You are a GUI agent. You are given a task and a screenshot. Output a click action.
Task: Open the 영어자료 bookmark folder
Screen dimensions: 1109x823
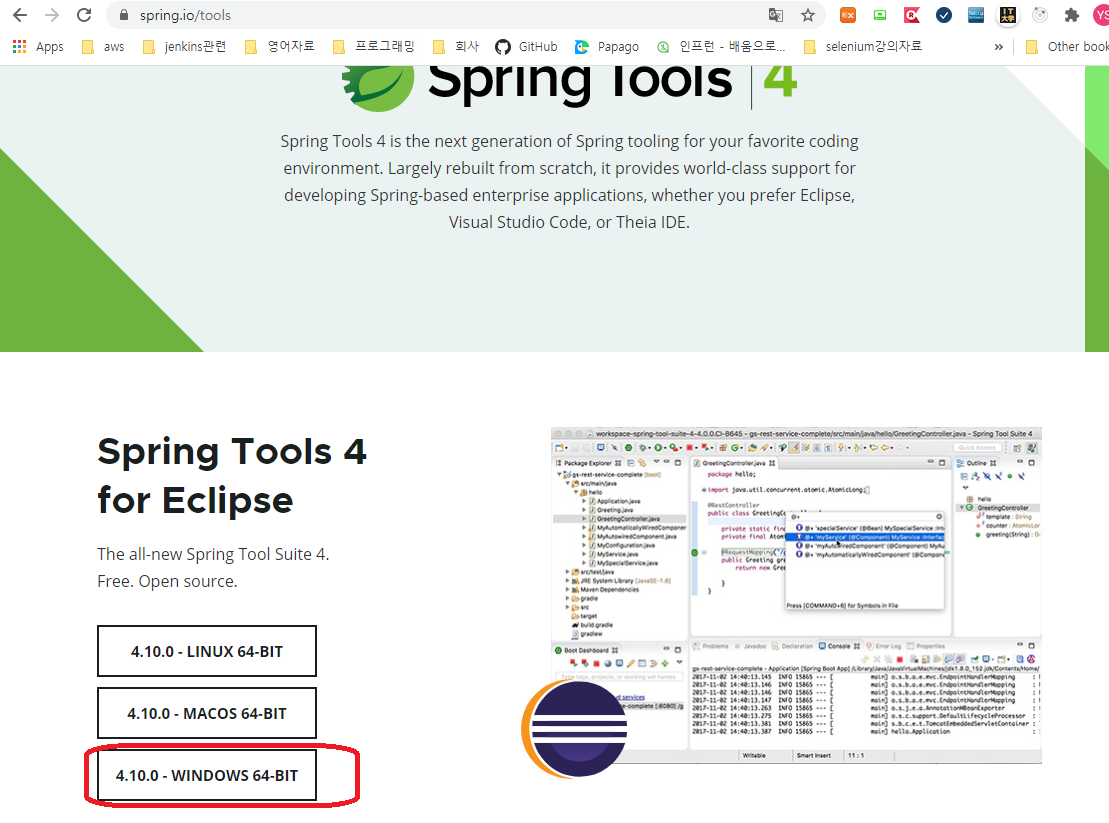coord(279,47)
